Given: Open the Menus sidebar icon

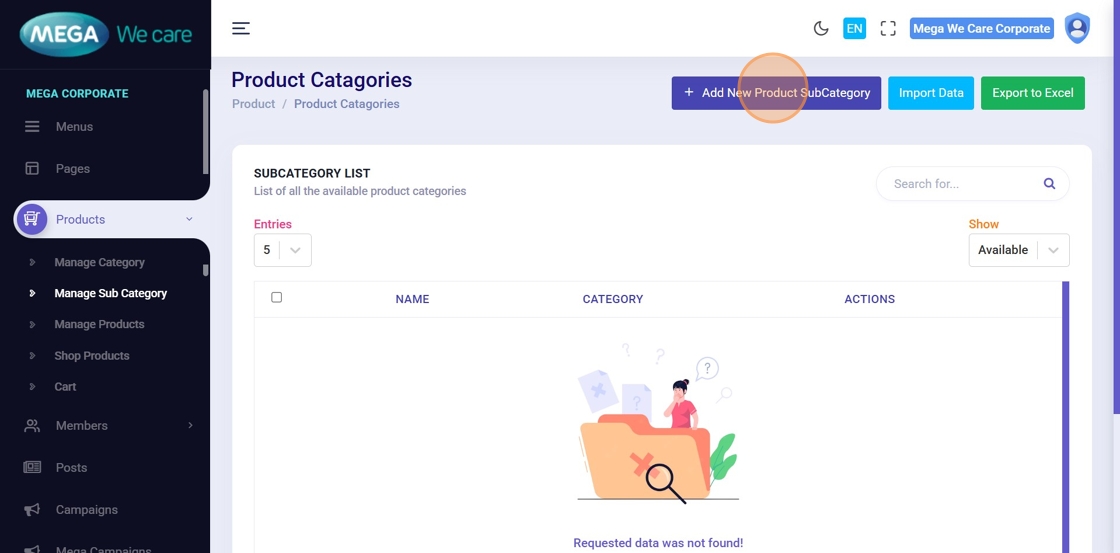Looking at the screenshot, I should pyautogui.click(x=32, y=127).
